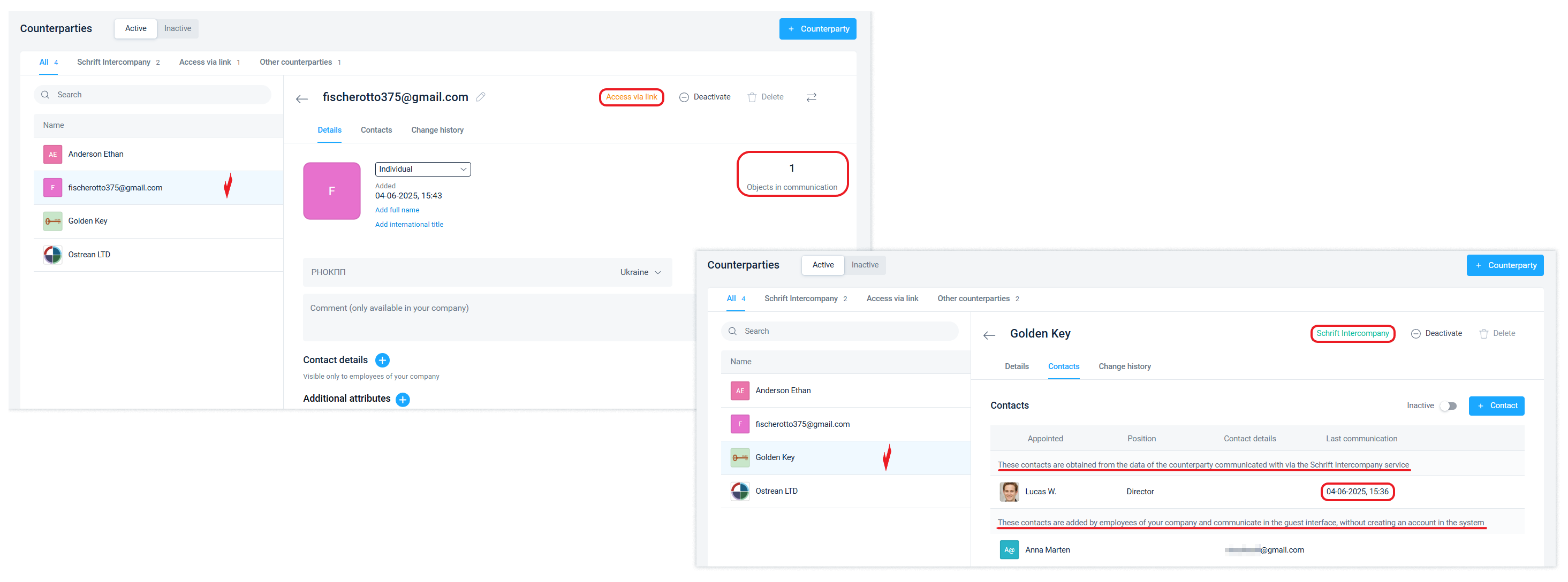Switch to Inactive counterparties in left panel
Viewport: 1568px width, 582px height.
point(177,28)
